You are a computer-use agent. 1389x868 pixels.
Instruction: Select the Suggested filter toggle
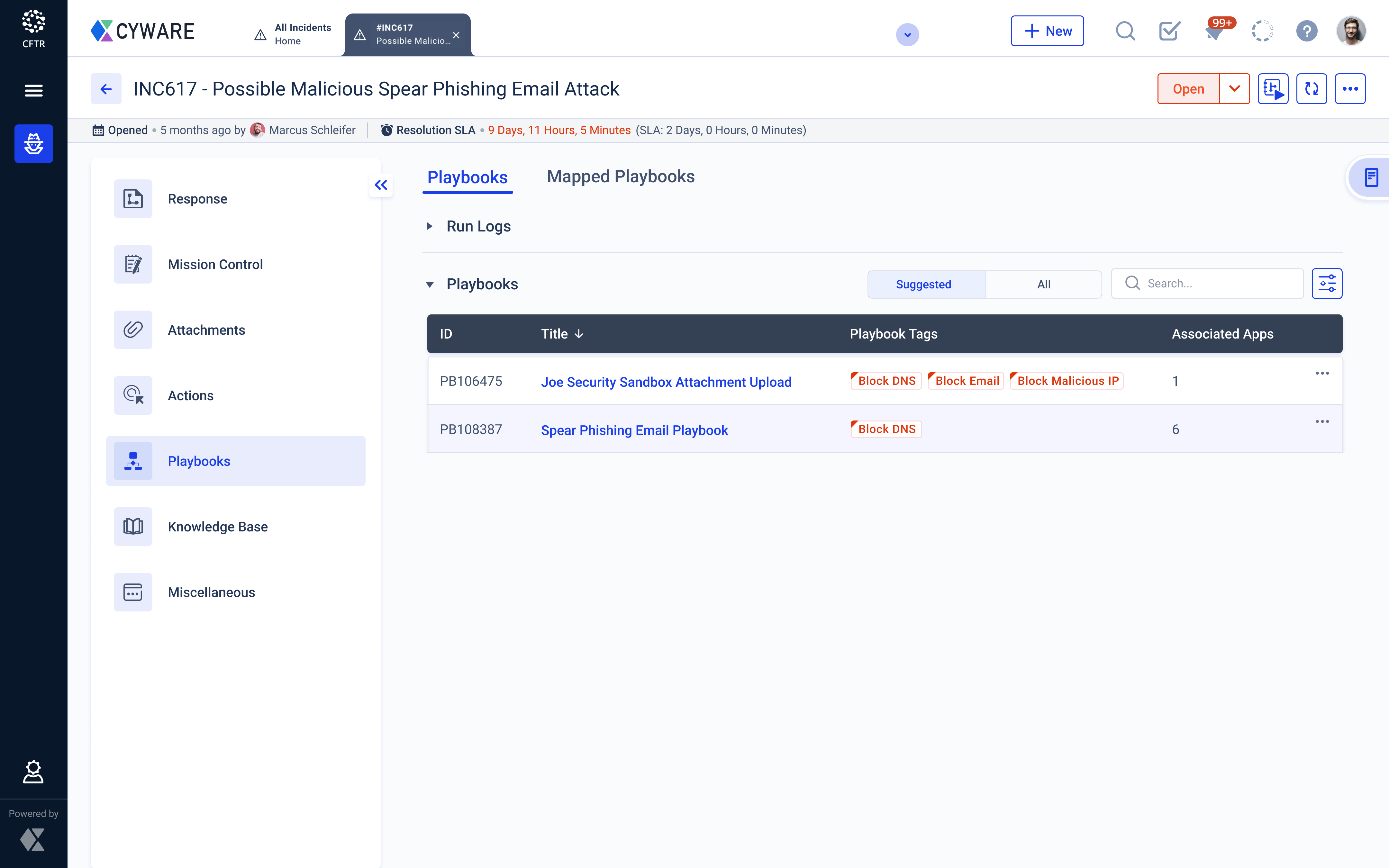click(926, 284)
